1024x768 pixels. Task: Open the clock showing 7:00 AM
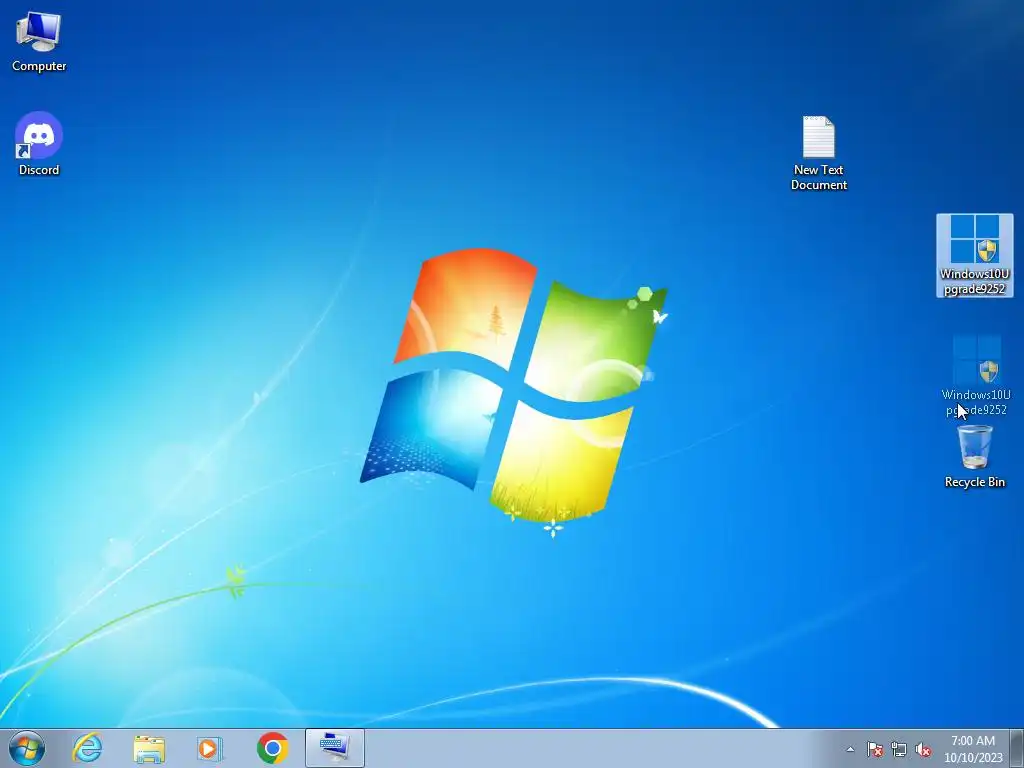pyautogui.click(x=973, y=748)
